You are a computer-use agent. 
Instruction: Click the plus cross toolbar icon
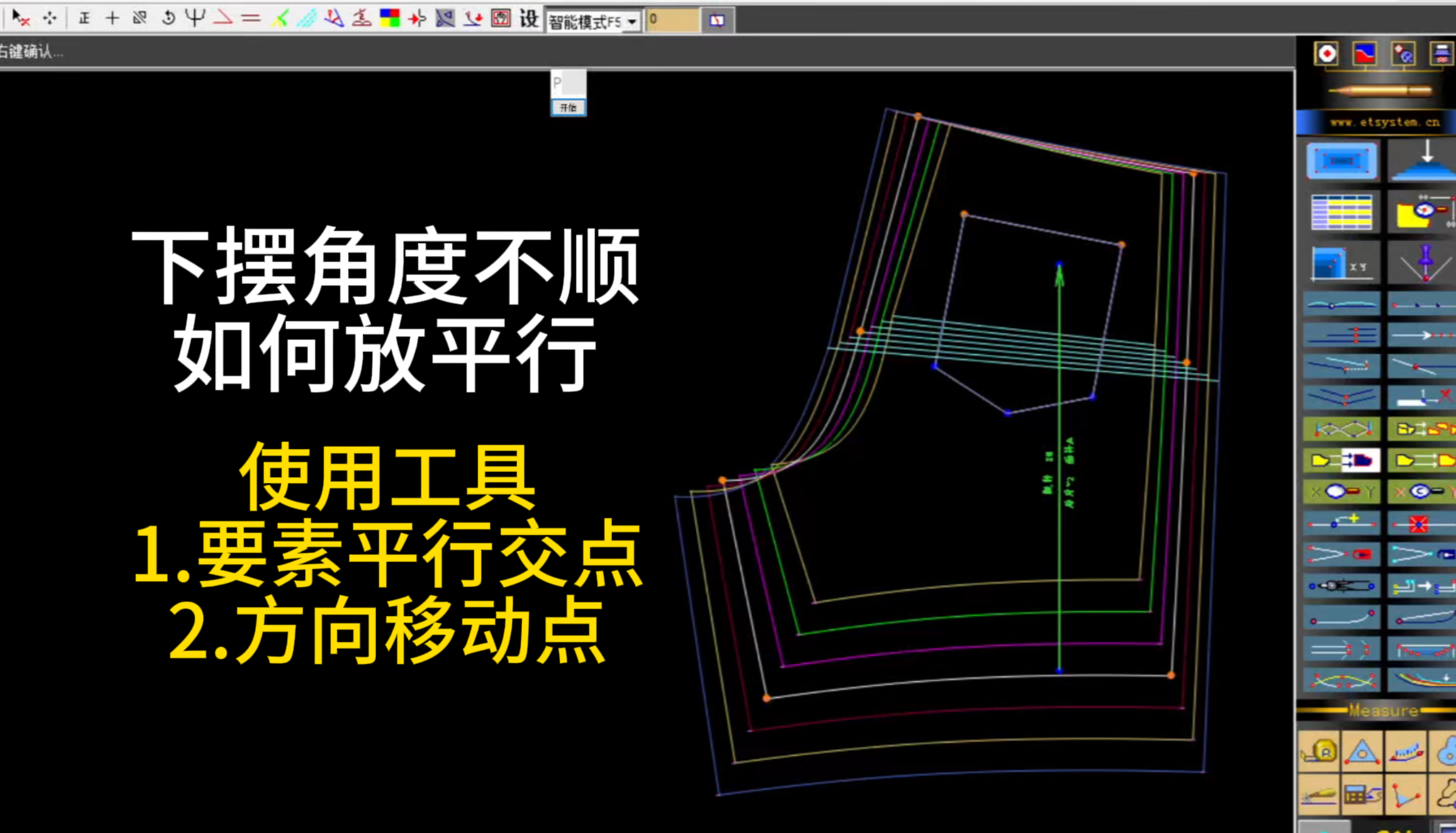(x=112, y=18)
